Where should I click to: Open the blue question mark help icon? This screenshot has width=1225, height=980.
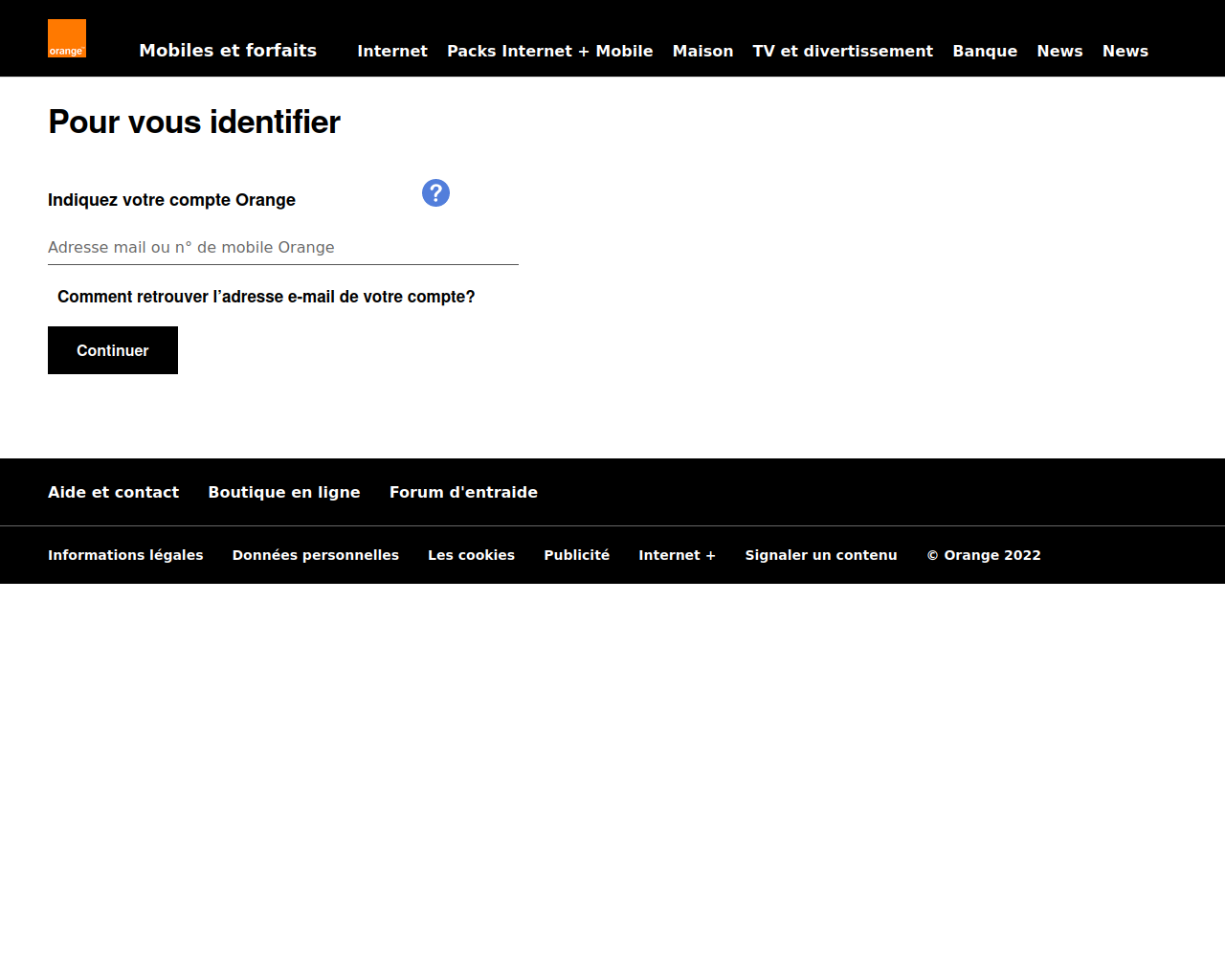[x=435, y=193]
